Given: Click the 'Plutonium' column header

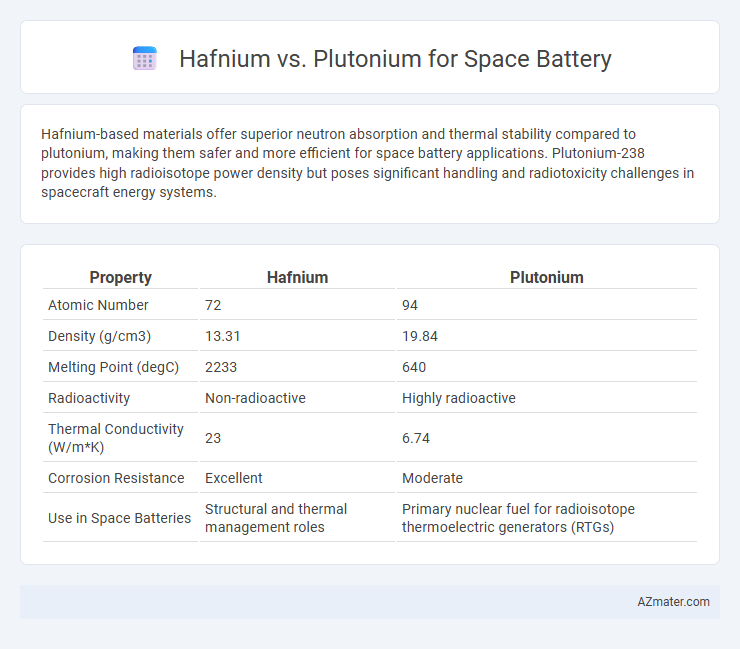Looking at the screenshot, I should click(x=547, y=277).
